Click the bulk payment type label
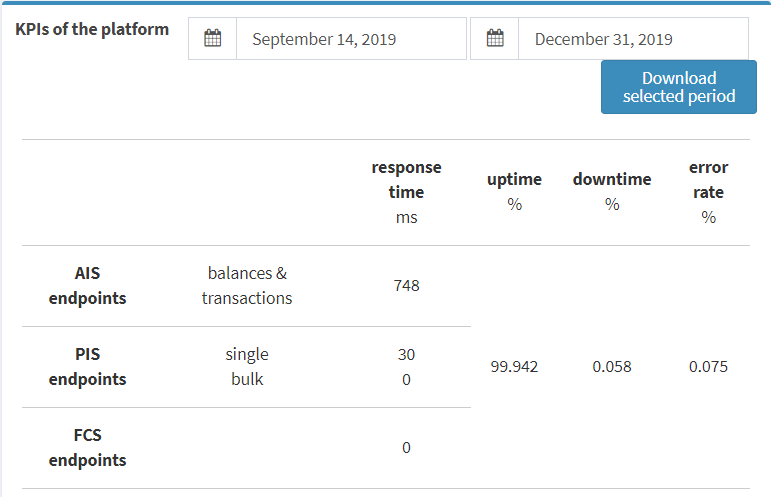The width and height of the screenshot is (771, 497). coord(247,380)
